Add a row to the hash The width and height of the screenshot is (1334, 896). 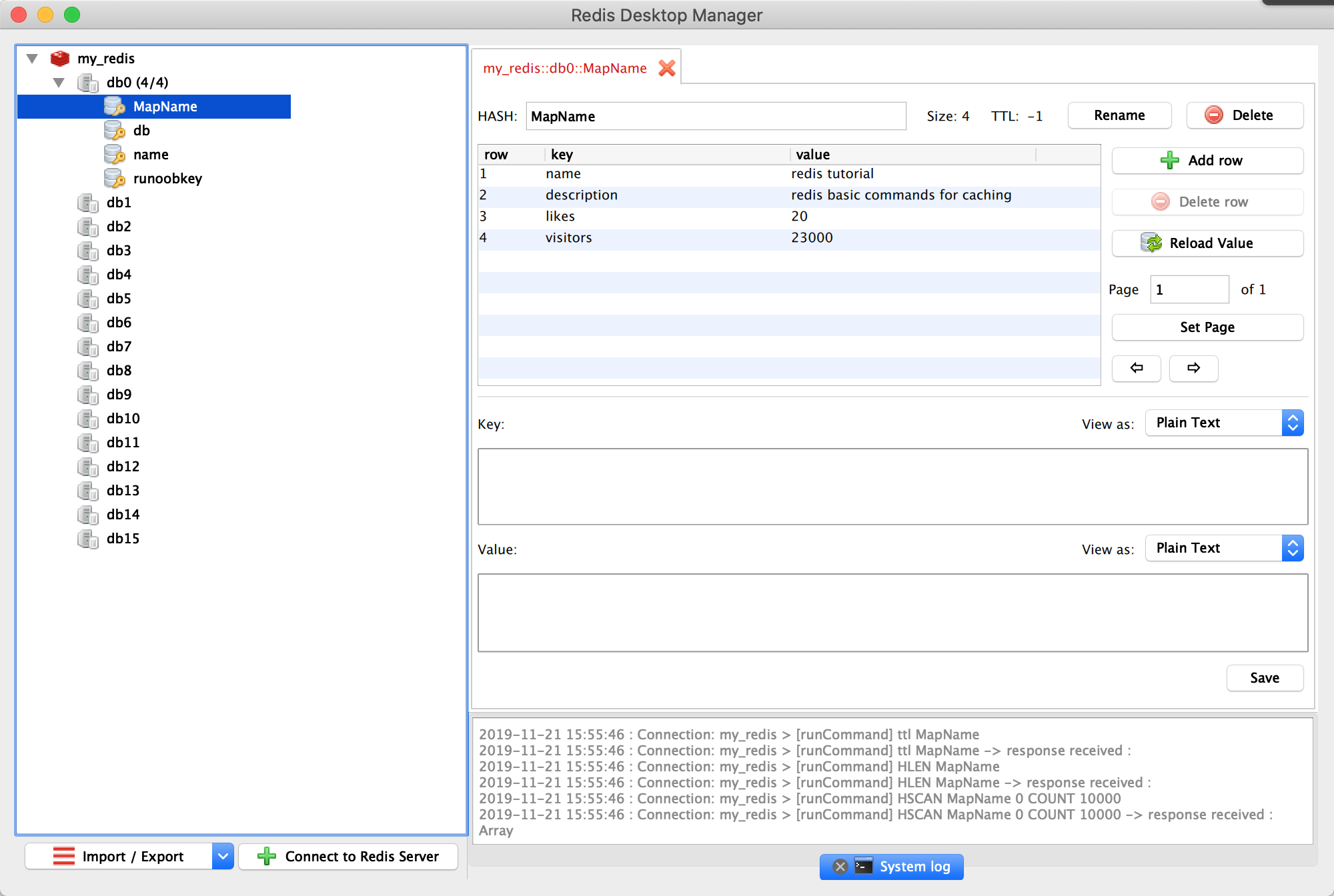(x=1207, y=161)
